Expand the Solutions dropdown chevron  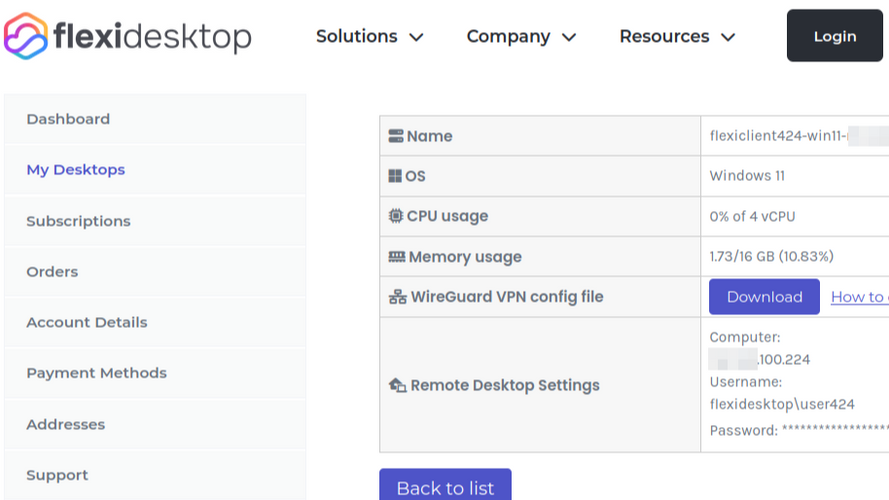click(417, 37)
